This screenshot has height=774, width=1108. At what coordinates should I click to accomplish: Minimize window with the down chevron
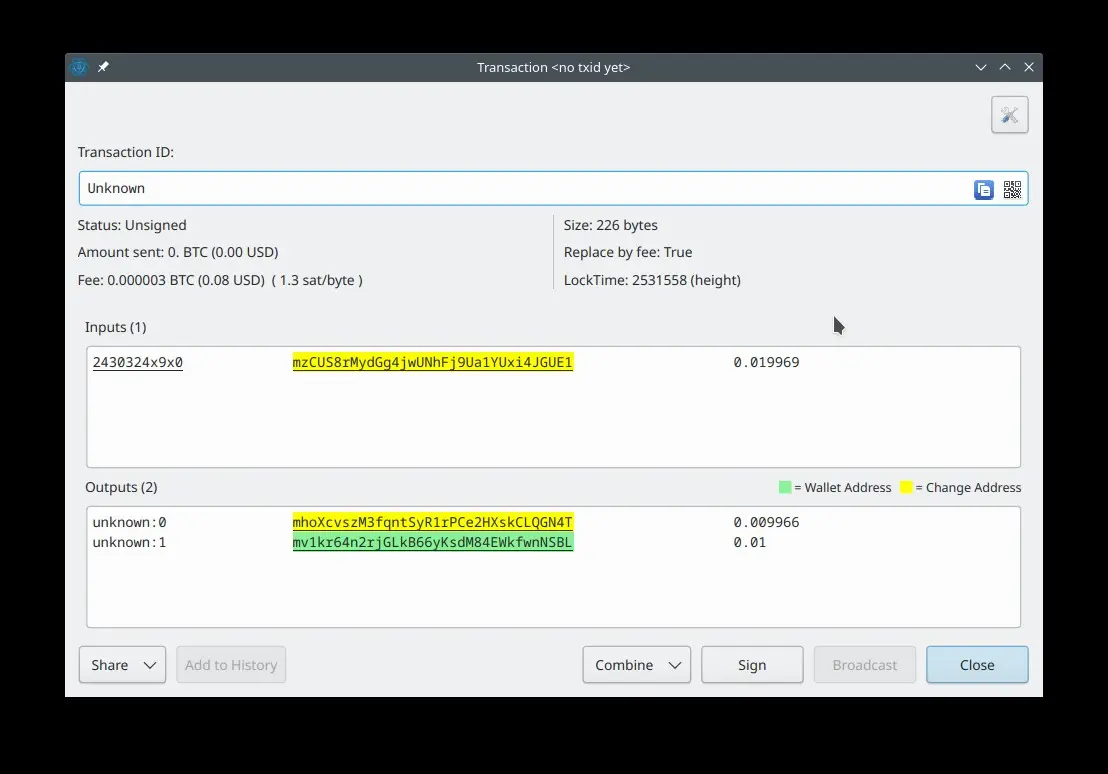pos(981,67)
